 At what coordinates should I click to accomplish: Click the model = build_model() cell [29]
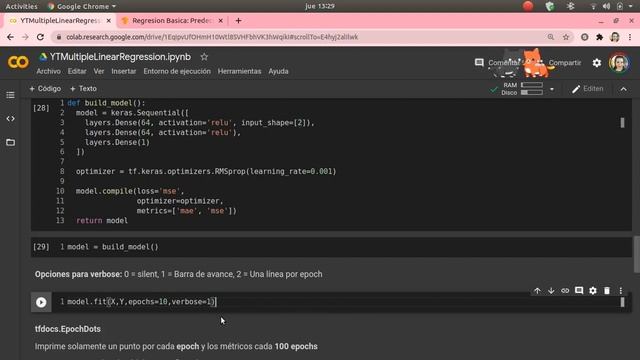click(x=331, y=247)
